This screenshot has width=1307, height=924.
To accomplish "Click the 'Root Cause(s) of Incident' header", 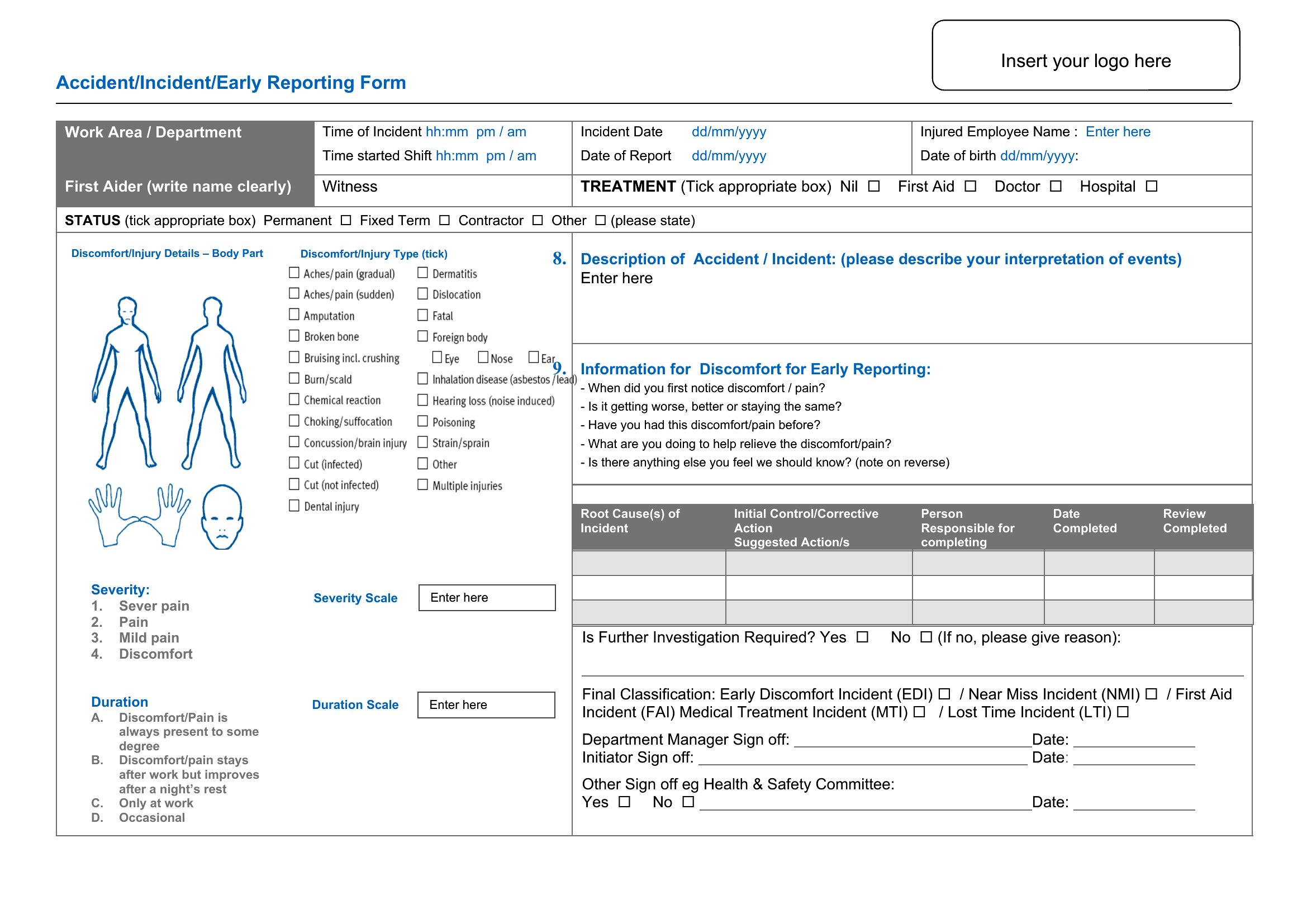I will coord(630,521).
